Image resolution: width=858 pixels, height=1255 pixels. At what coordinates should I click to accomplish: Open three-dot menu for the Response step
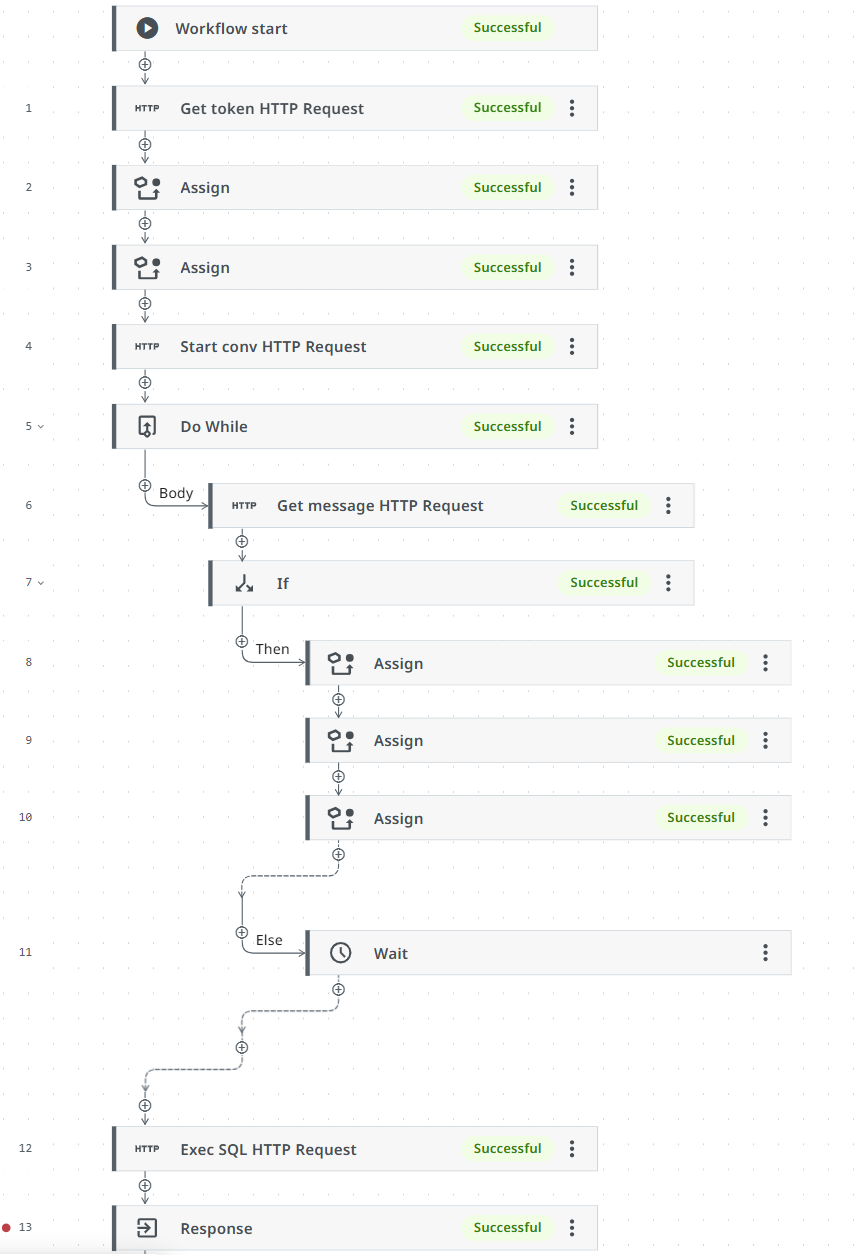point(572,1228)
